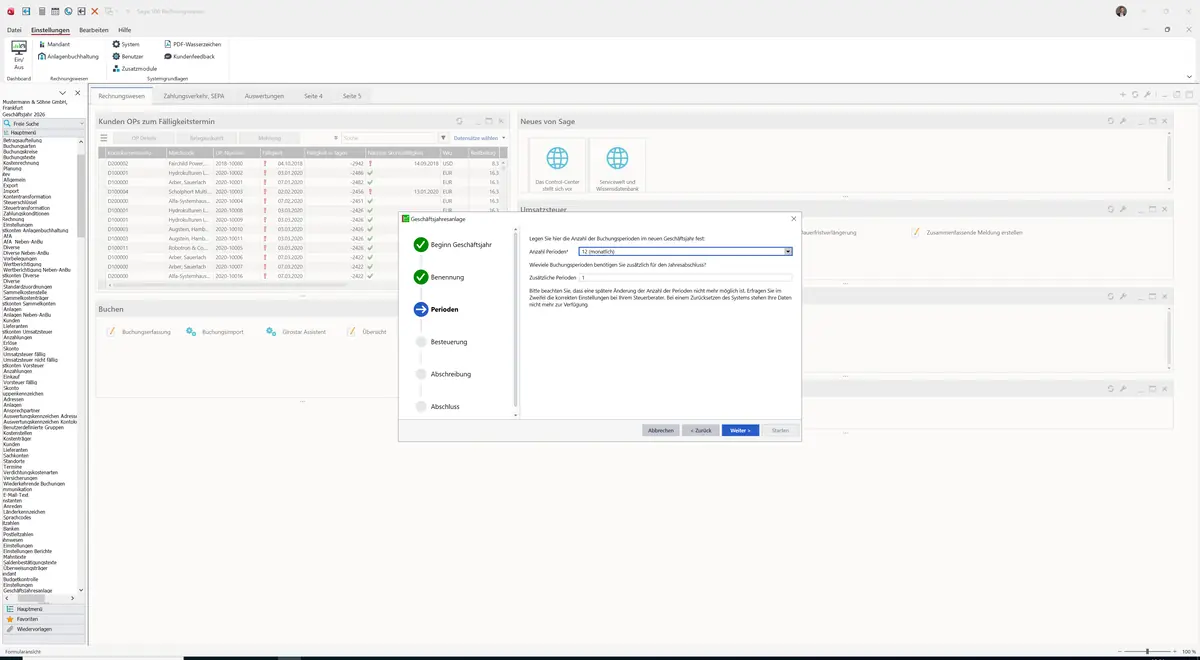Switch to the Seite 4 tab
This screenshot has height=660, width=1200.
tap(313, 96)
